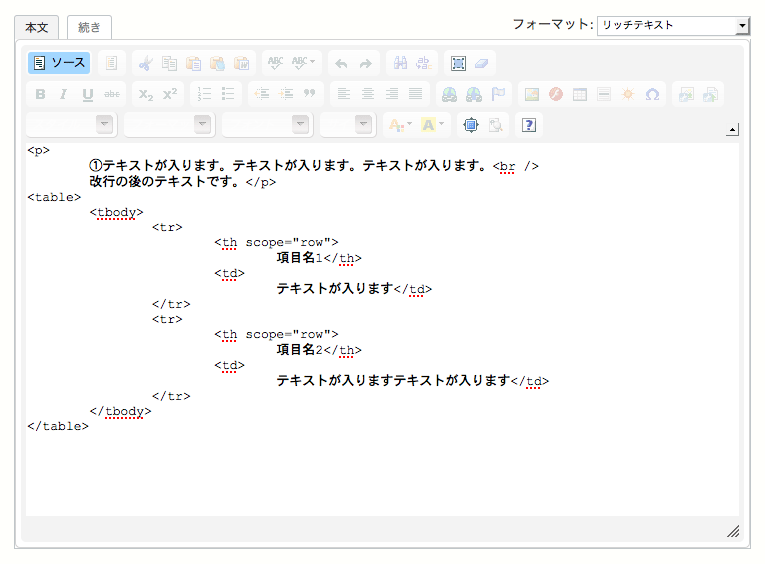Collapse the editor toolbar

point(732,130)
